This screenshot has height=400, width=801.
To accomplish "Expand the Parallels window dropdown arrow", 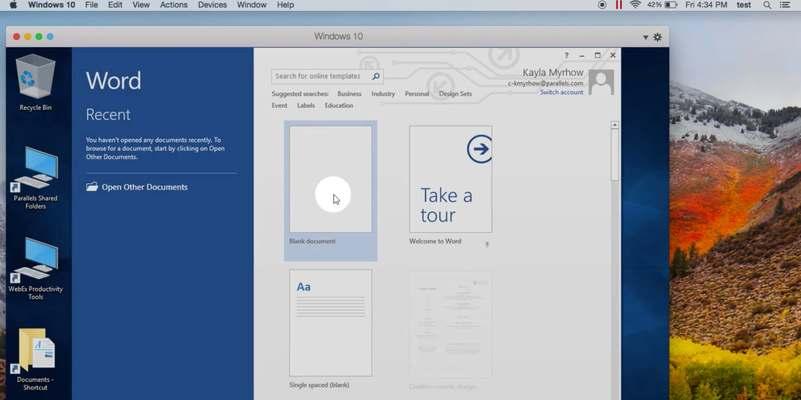I will coord(645,37).
